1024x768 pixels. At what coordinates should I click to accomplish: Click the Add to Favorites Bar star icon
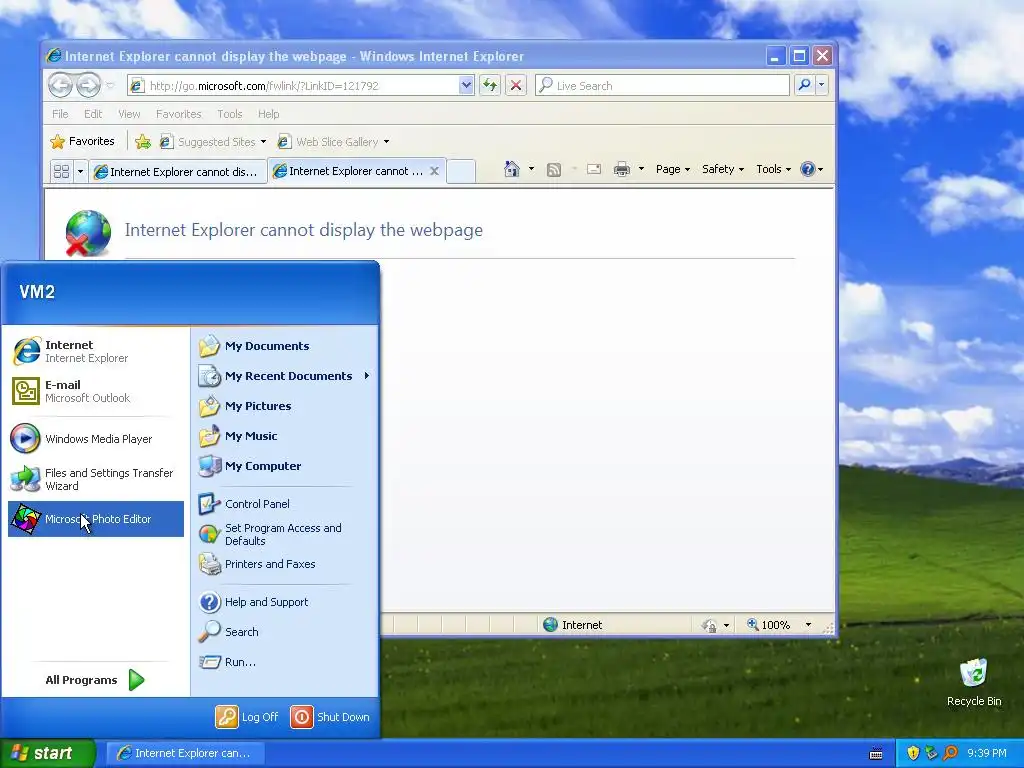(x=142, y=142)
